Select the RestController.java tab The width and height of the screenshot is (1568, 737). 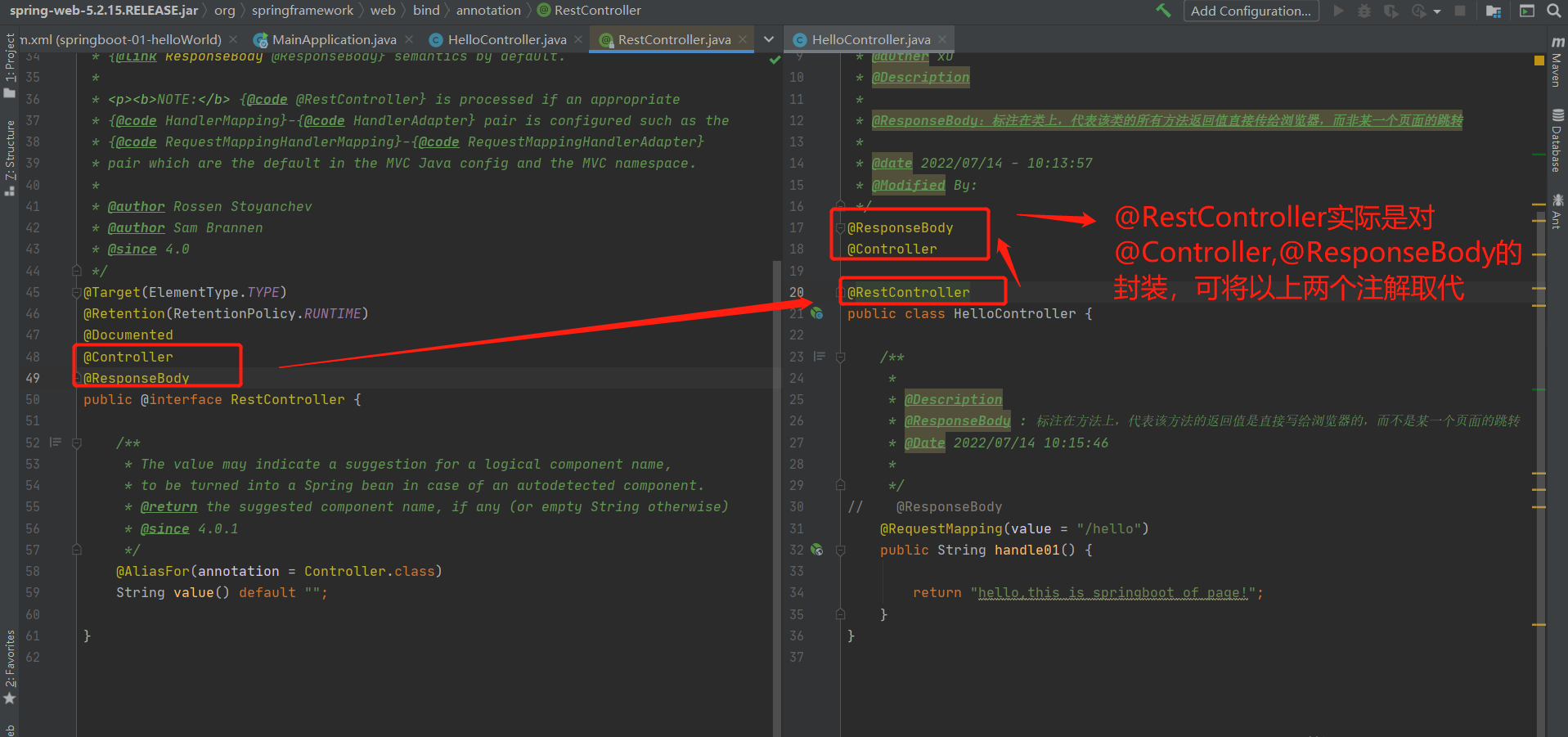point(674,39)
